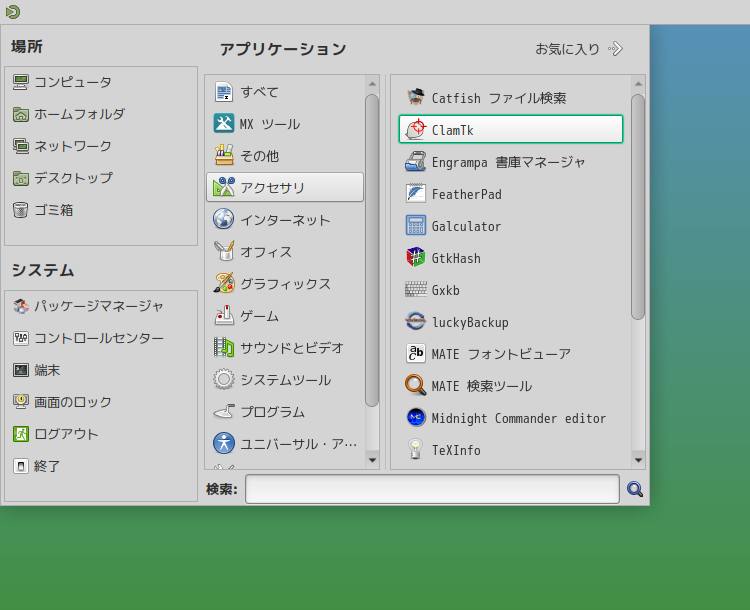Click the 終了 shutdown icon
The width and height of the screenshot is (750, 610).
21,466
